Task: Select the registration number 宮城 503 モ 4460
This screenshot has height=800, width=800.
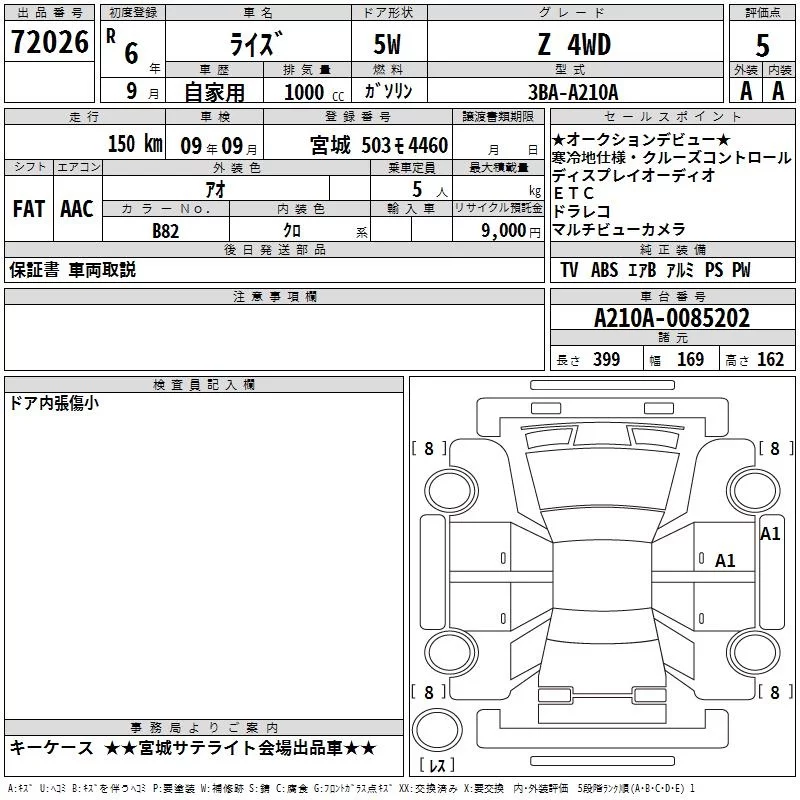Action: [379, 145]
